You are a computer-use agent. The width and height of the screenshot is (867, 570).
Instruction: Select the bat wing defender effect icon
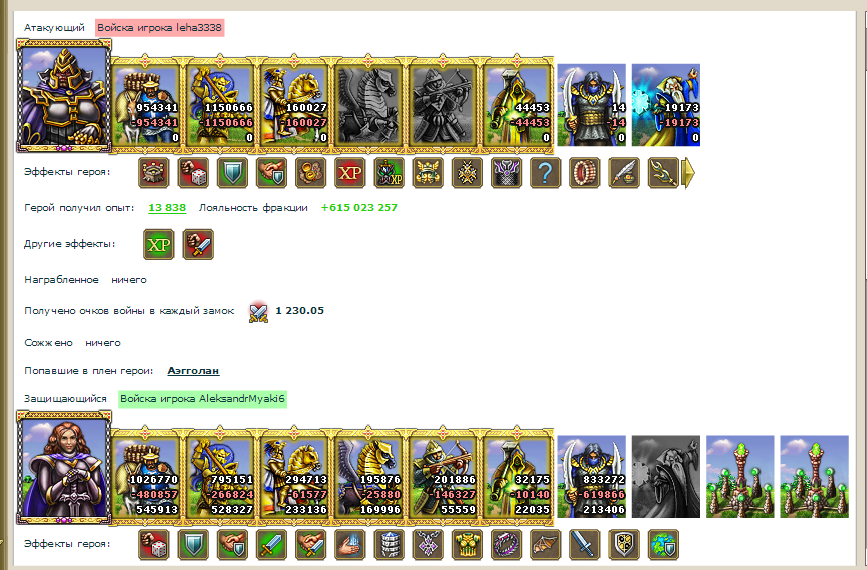tap(545, 545)
